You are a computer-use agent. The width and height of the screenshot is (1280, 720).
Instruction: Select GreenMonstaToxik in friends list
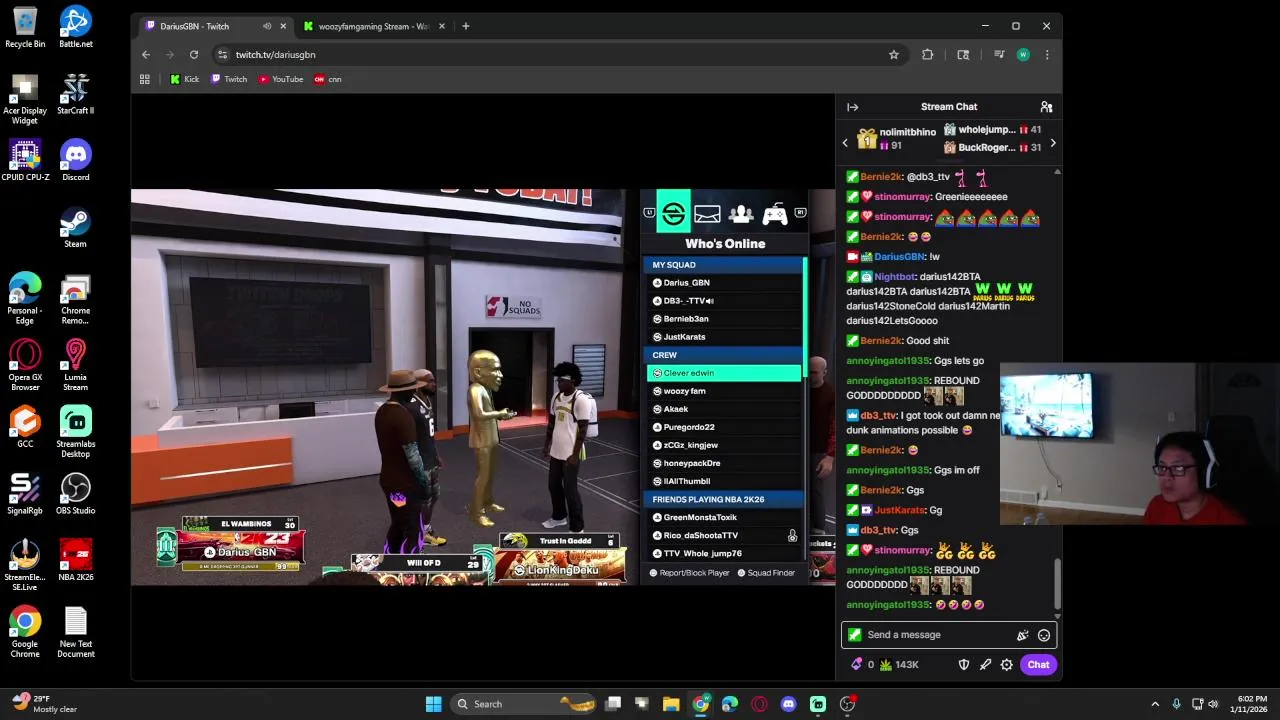pos(724,517)
